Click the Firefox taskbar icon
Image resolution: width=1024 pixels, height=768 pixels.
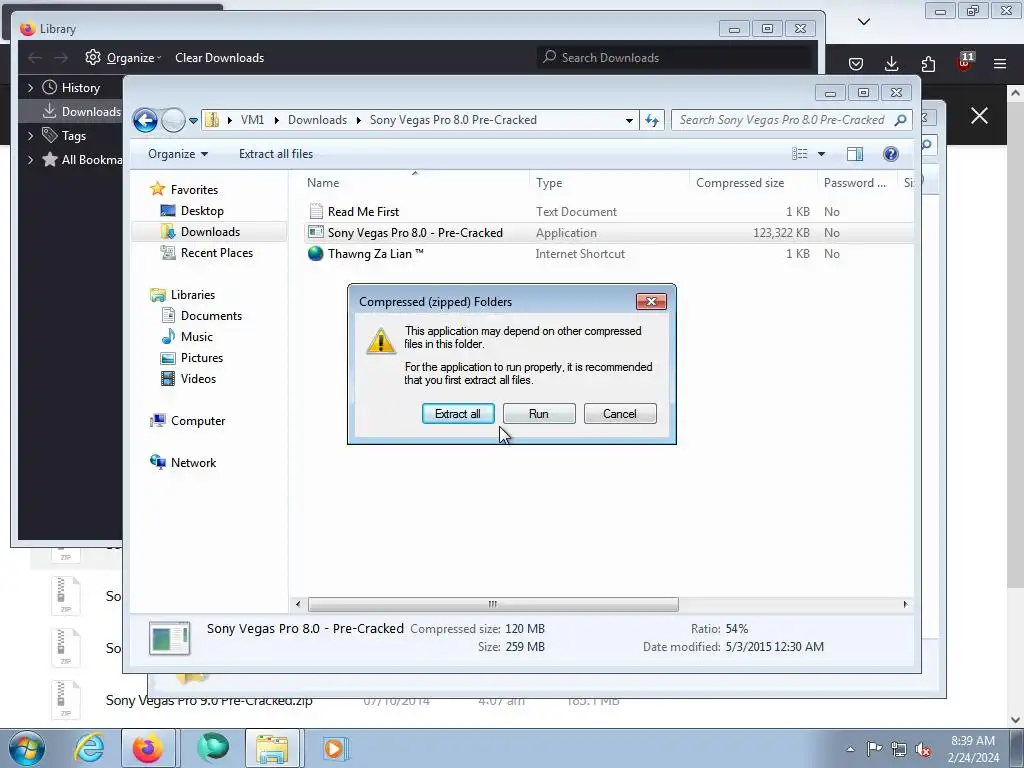[148, 748]
